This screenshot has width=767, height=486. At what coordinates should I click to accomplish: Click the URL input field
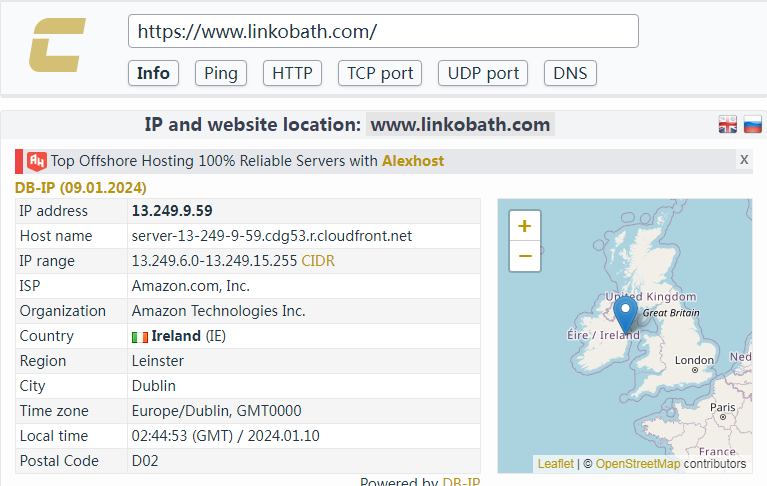(383, 31)
